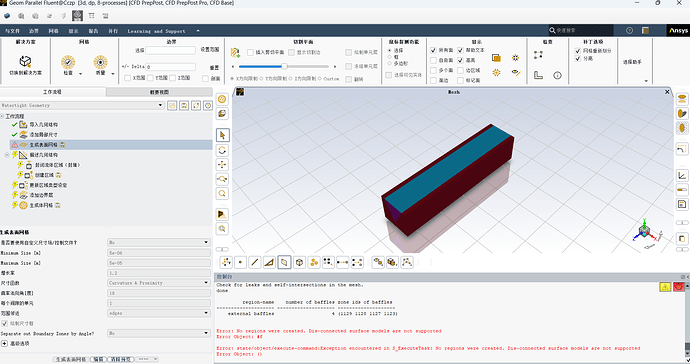Screen dimensions: 690x364
Task: Click the mesh Check icon in ribbon
Action: [x=68, y=62]
